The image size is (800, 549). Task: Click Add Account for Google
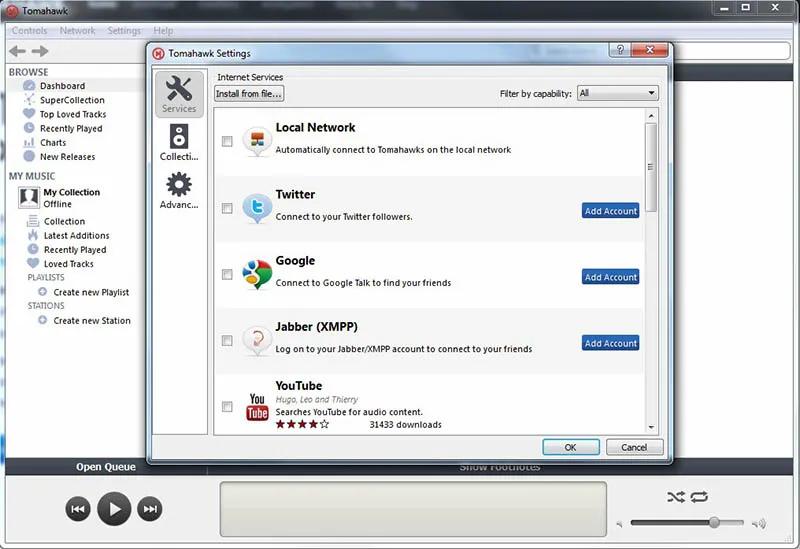(610, 277)
